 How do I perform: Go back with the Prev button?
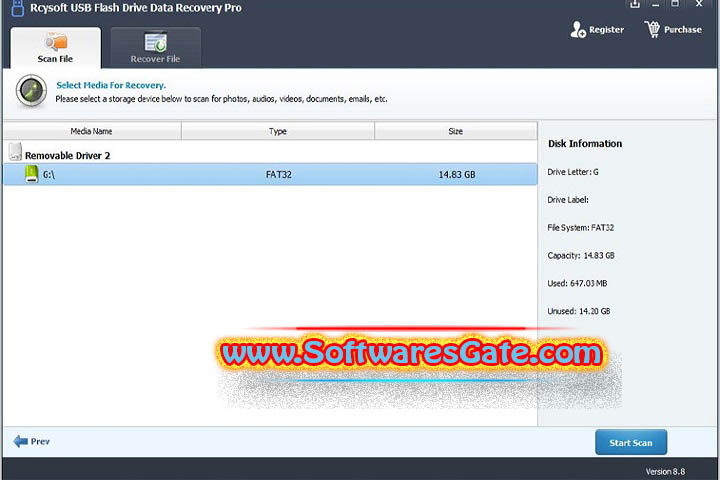32,441
